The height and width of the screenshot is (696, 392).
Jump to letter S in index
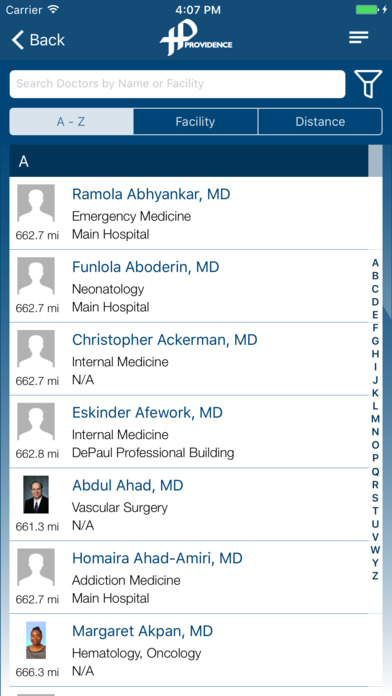376,498
